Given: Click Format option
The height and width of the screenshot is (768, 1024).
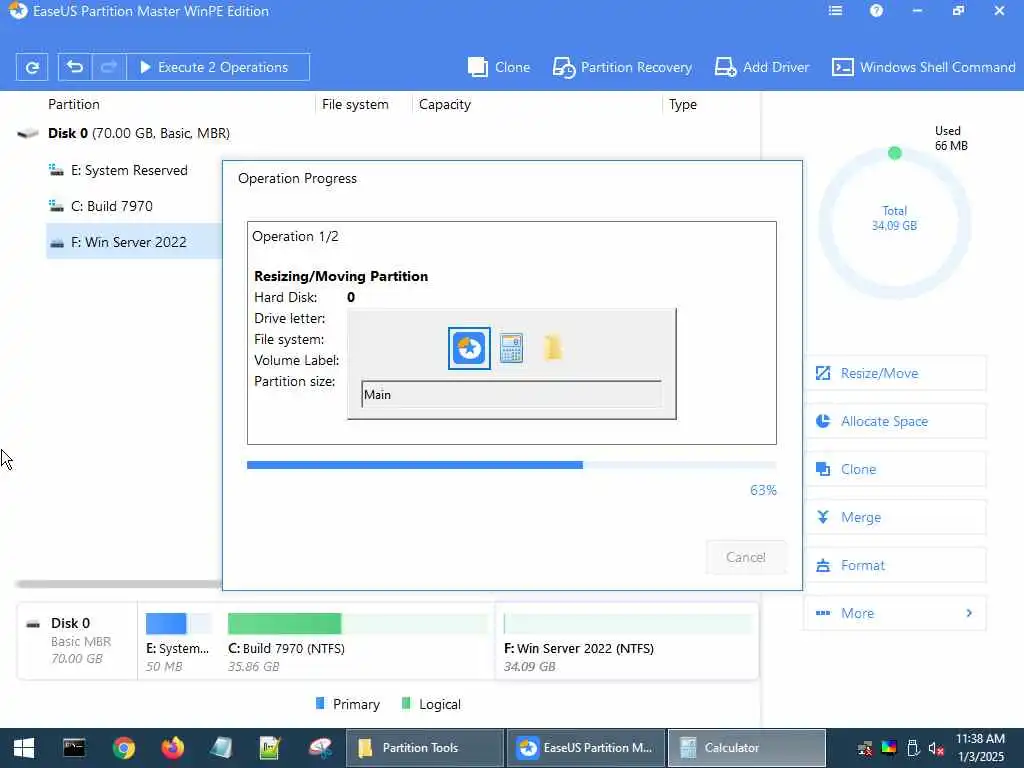Looking at the screenshot, I should [895, 565].
